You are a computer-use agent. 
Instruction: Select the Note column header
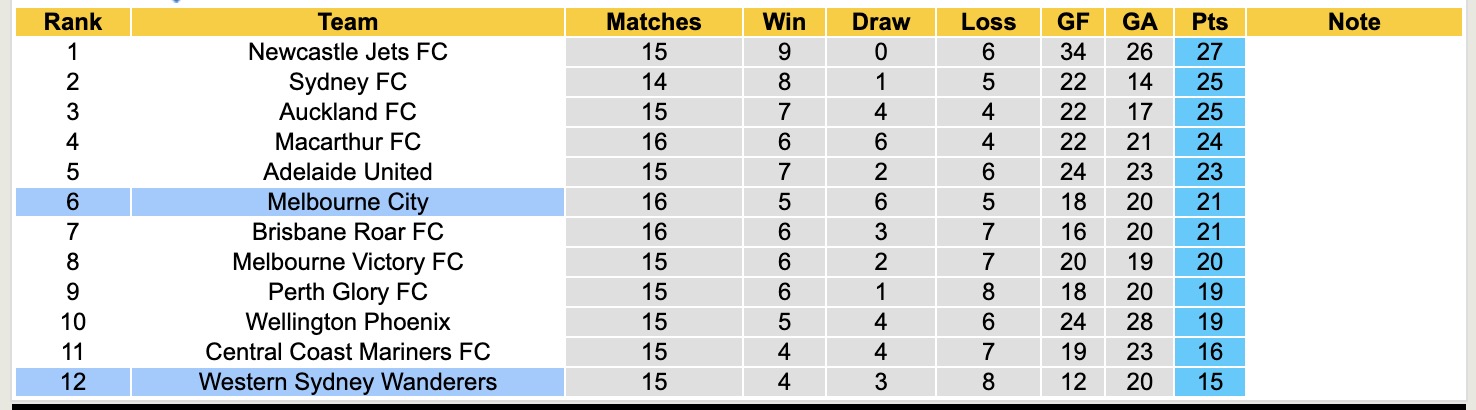1354,22
